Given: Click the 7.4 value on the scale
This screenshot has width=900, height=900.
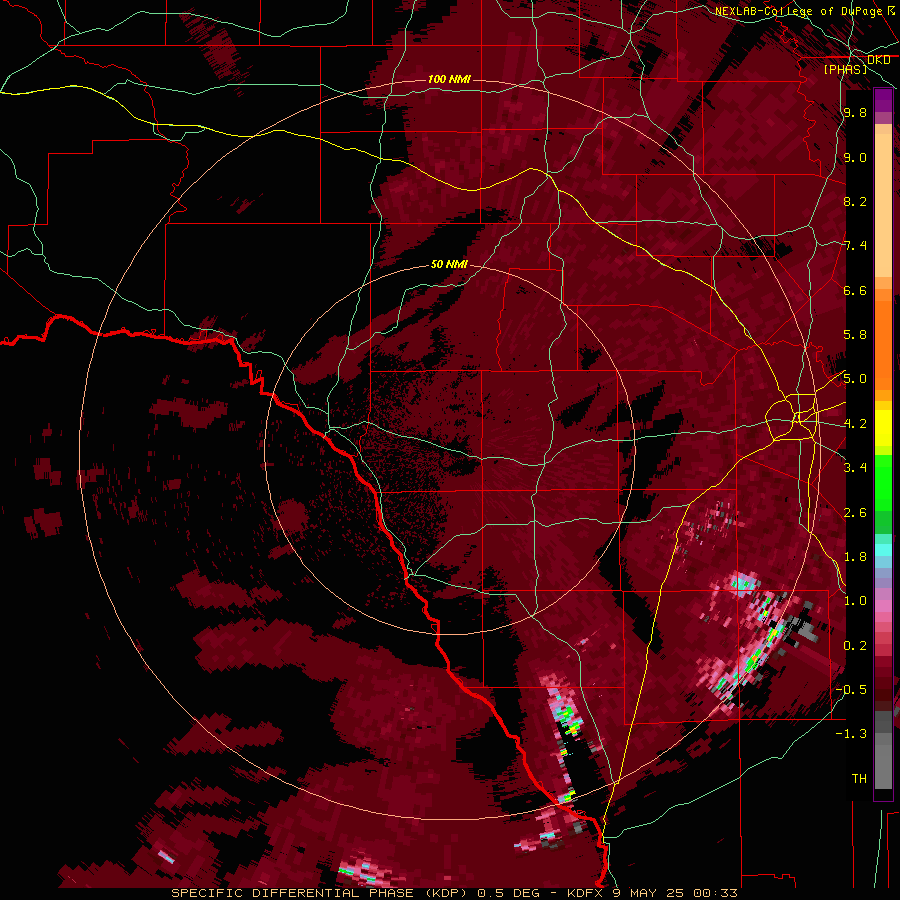Looking at the screenshot, I should pos(855,246).
